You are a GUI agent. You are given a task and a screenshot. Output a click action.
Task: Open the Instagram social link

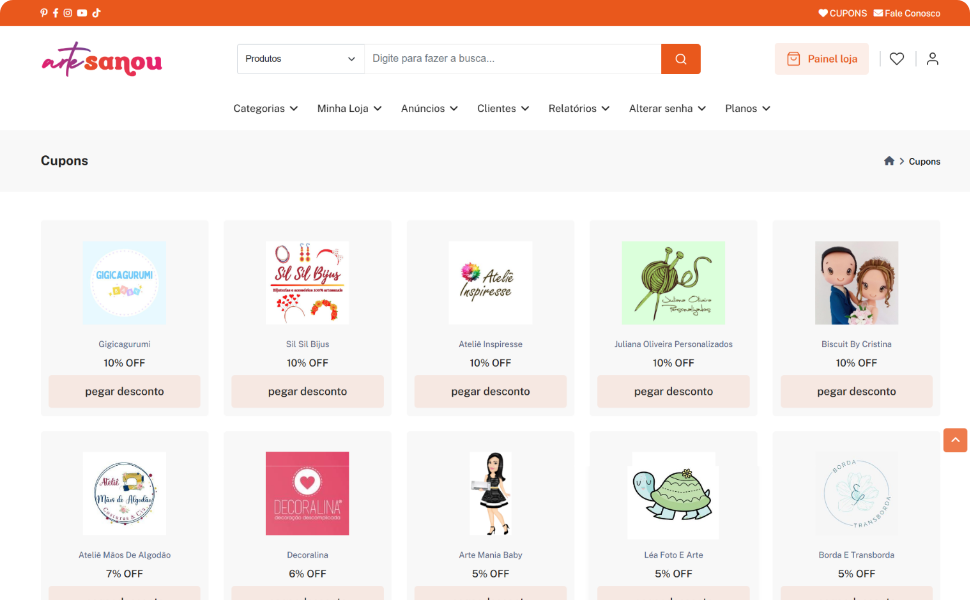pyautogui.click(x=68, y=13)
